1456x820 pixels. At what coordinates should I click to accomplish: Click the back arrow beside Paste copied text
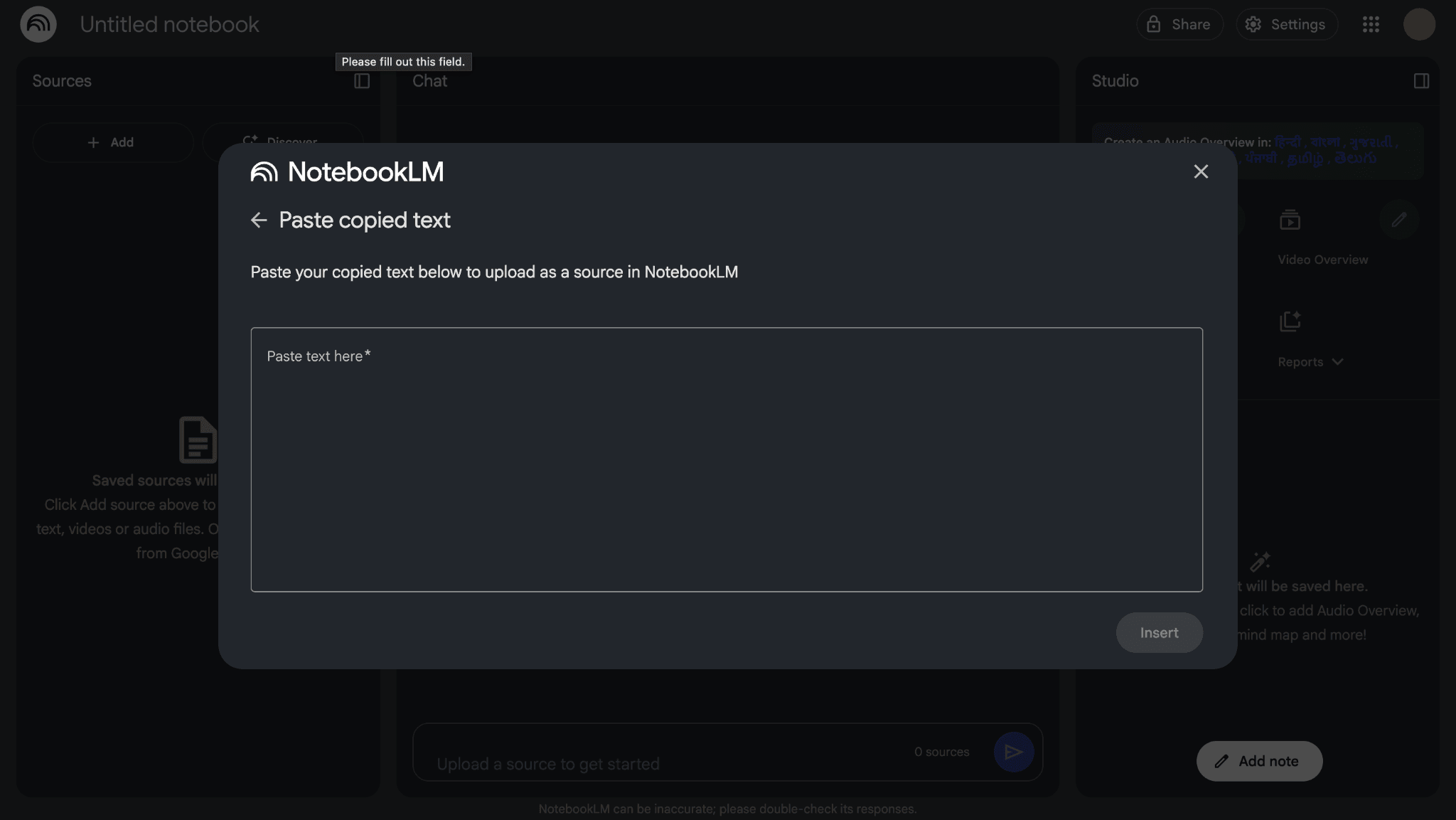pyautogui.click(x=259, y=220)
